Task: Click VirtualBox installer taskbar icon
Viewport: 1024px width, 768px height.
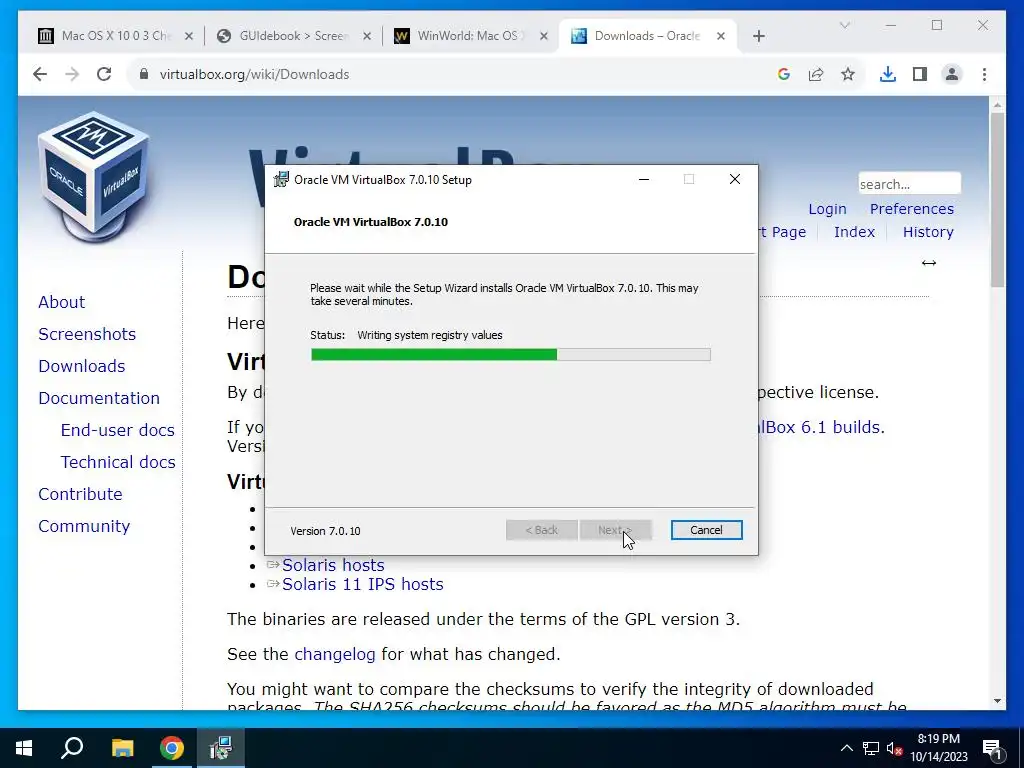Action: [221, 748]
